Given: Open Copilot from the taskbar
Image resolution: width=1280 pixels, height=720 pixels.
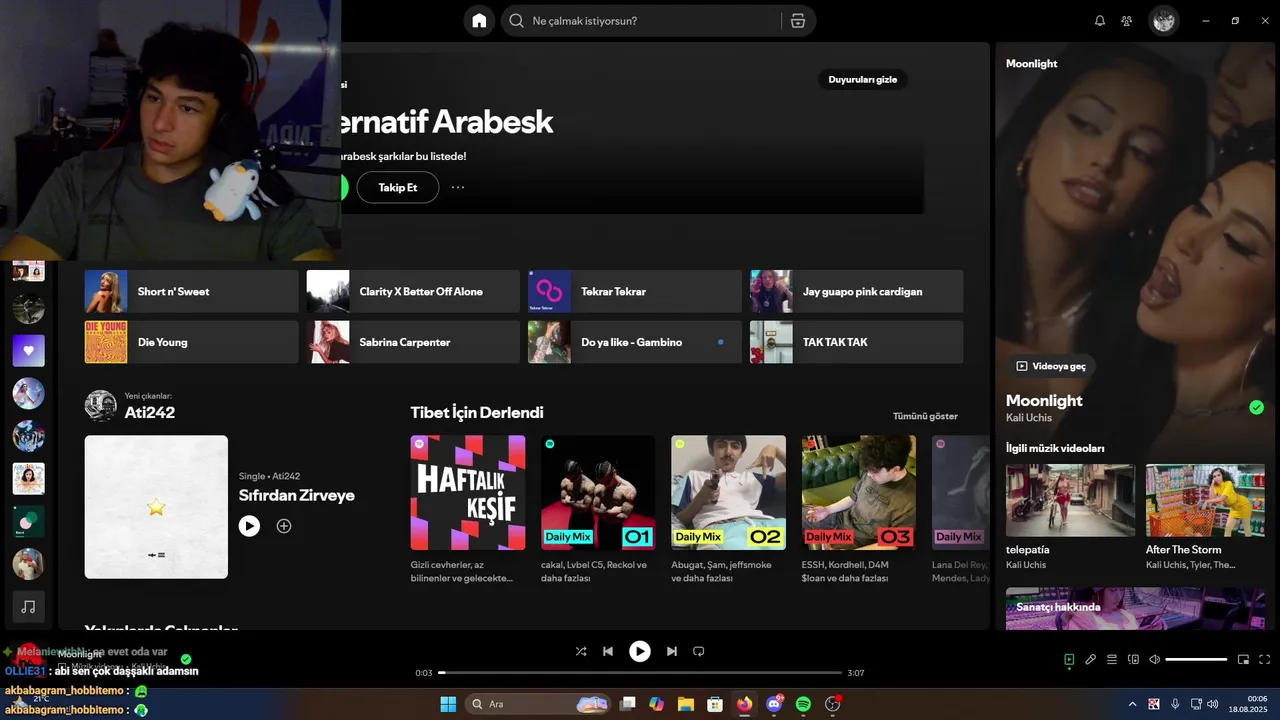Looking at the screenshot, I should point(657,704).
